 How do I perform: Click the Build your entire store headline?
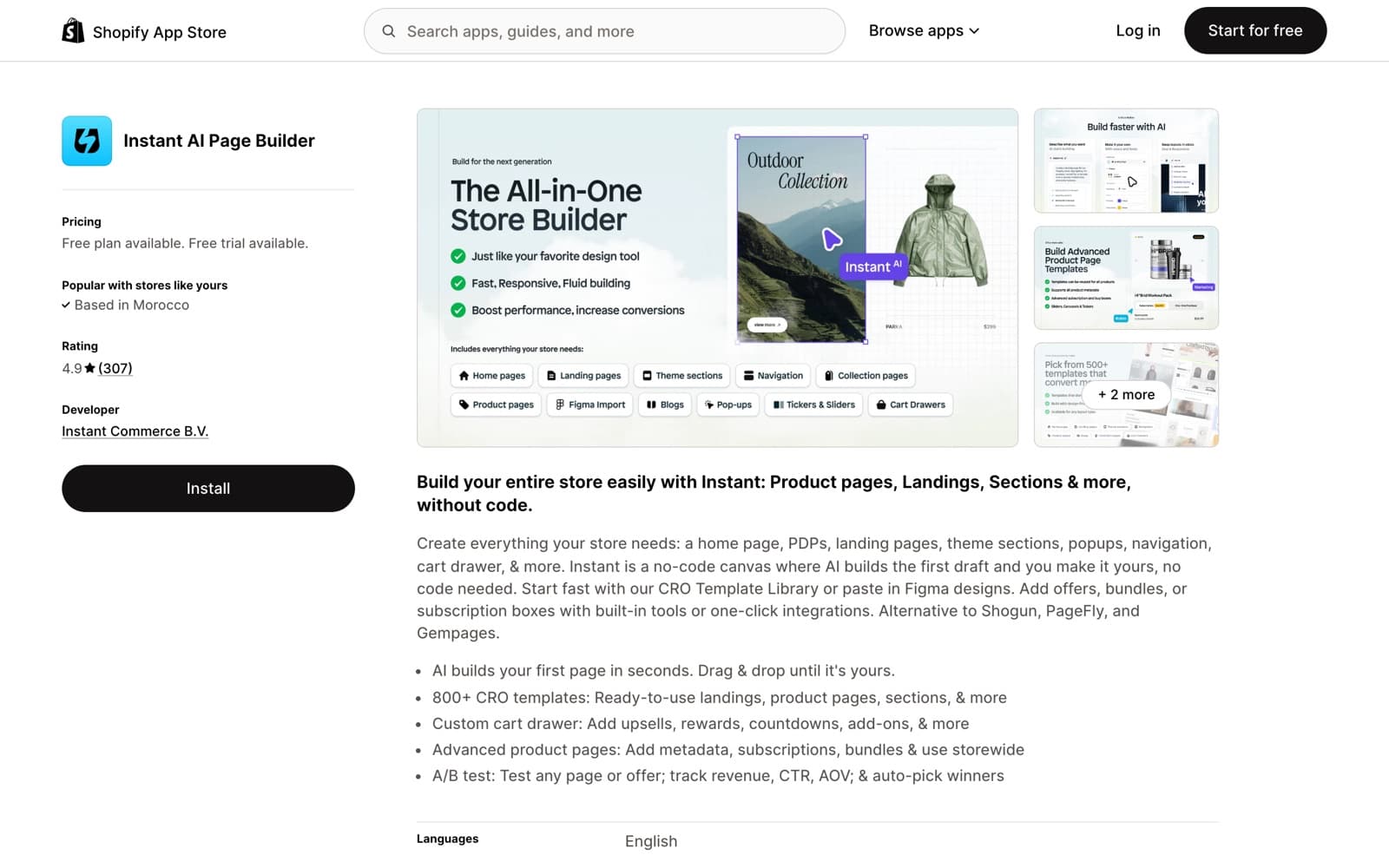tap(773, 493)
